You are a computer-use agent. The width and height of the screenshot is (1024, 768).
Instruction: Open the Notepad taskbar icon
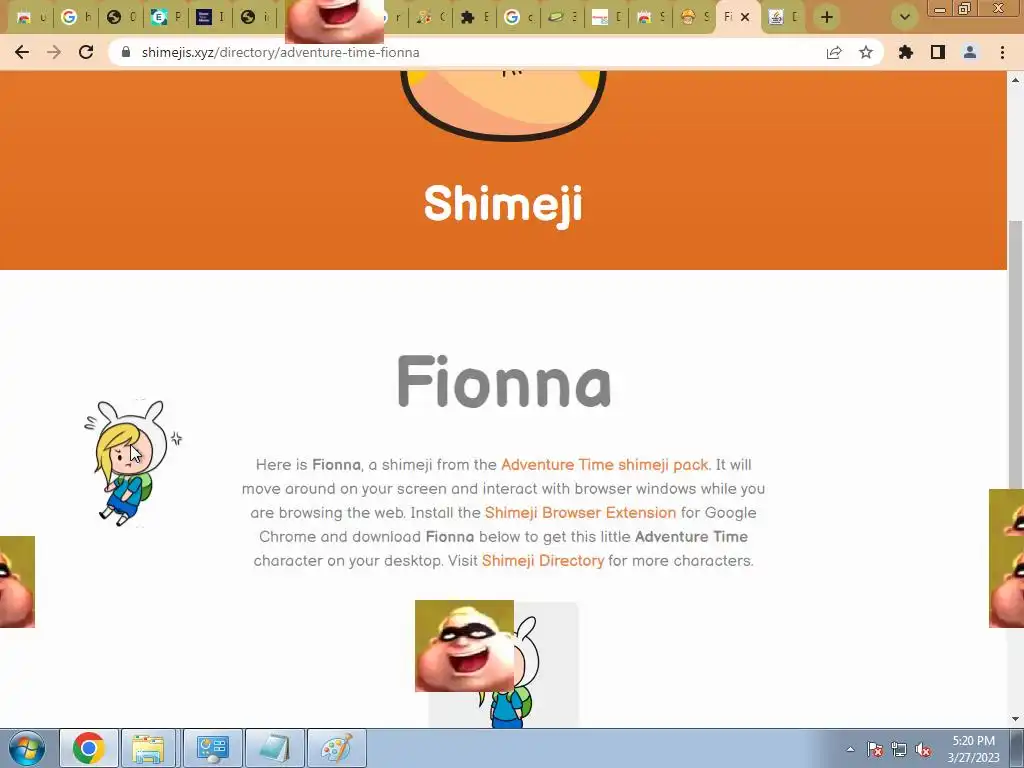pyautogui.click(x=274, y=748)
